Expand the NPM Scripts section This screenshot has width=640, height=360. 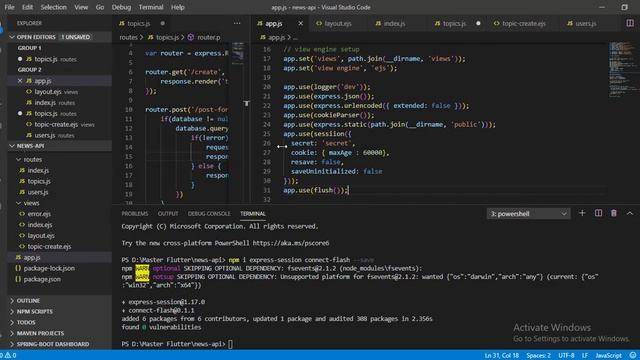(35, 311)
